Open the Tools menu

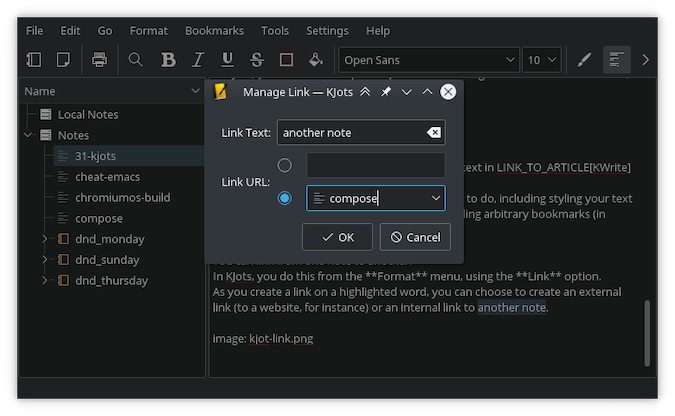tap(275, 31)
